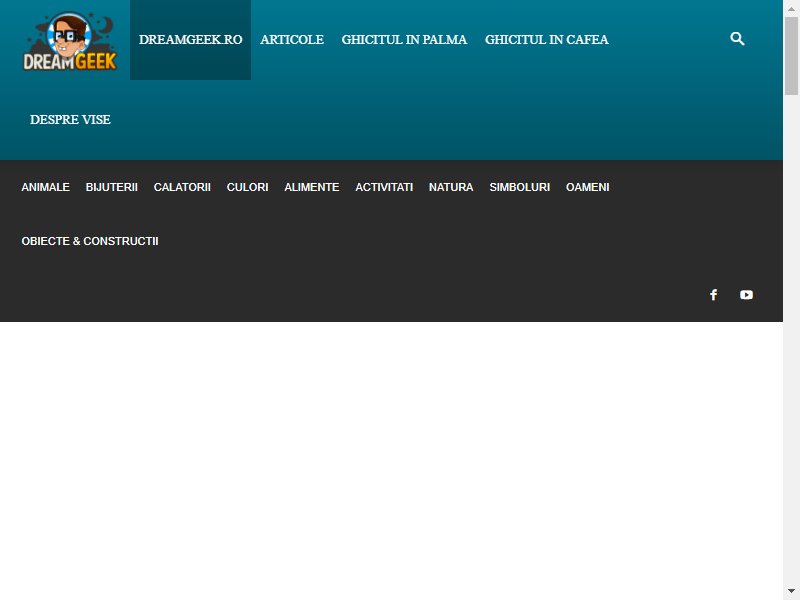
Task: Click the vertical scrollbar thumb
Action: [791, 56]
